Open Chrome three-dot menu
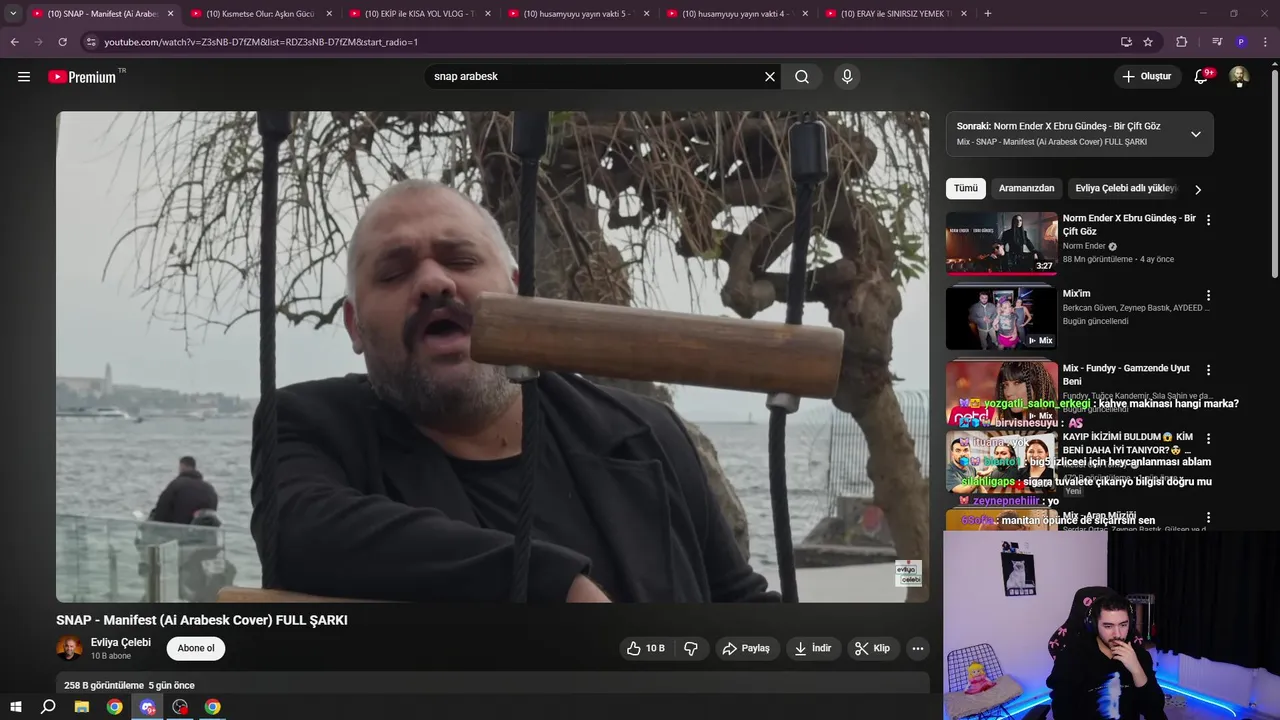 (1265, 42)
